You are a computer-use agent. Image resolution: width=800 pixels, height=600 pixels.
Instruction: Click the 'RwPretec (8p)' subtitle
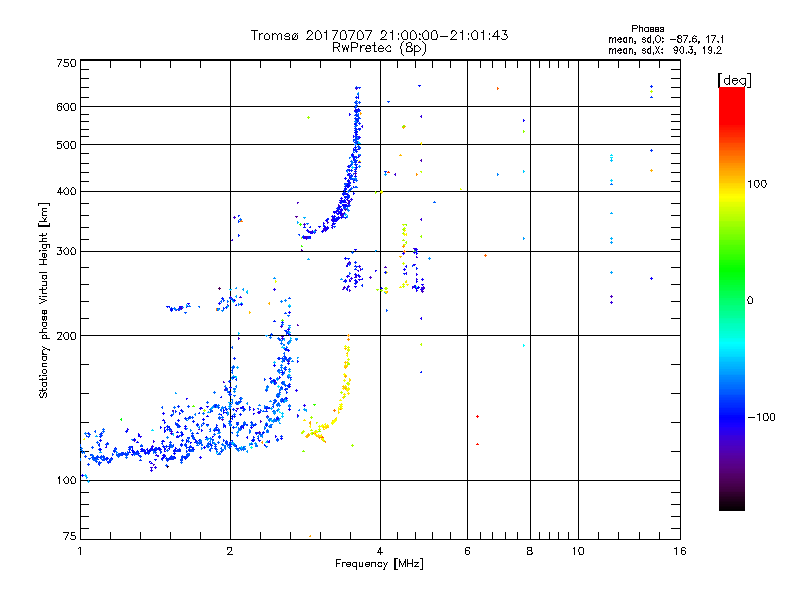tap(379, 48)
